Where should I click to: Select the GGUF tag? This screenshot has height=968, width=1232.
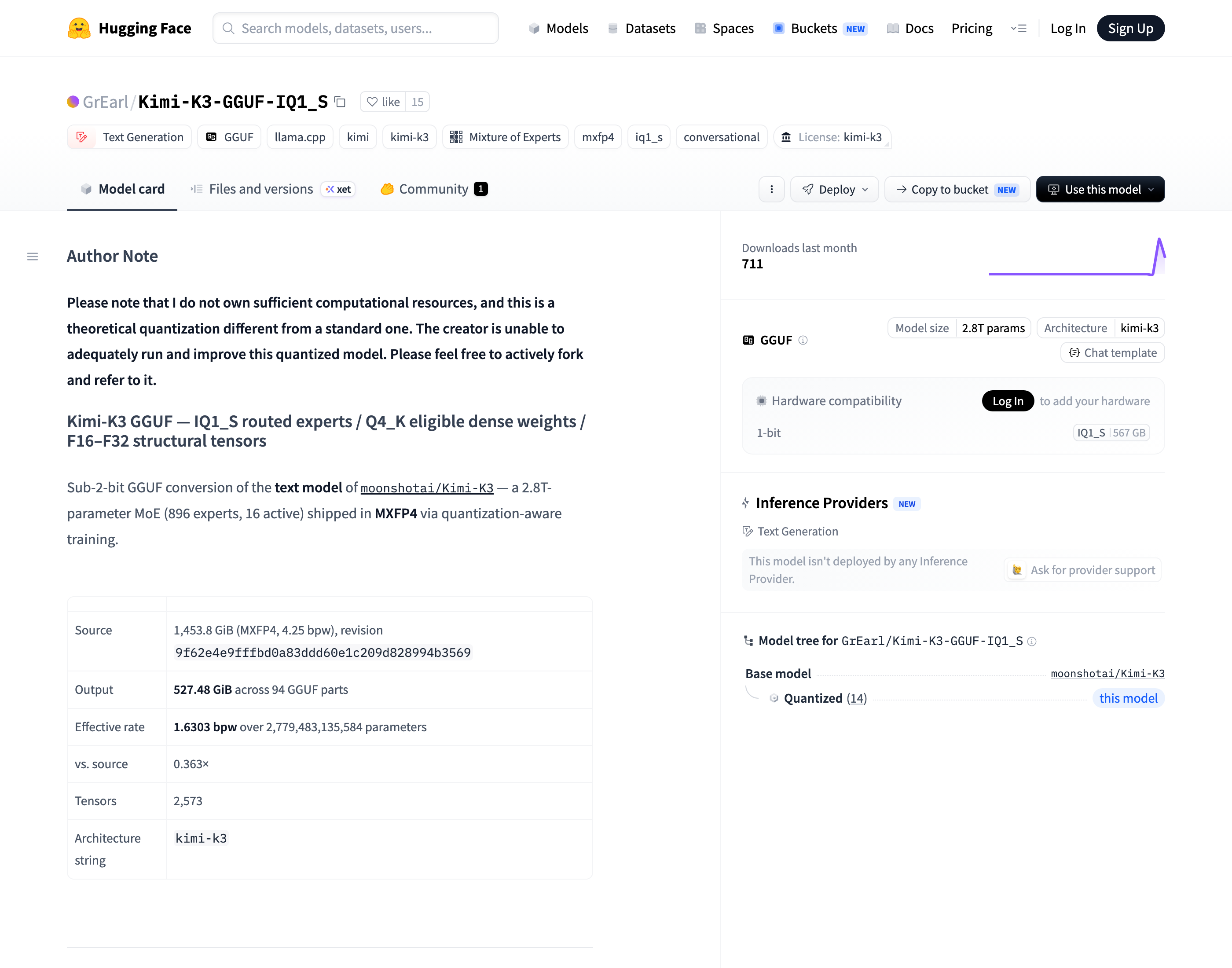[229, 137]
